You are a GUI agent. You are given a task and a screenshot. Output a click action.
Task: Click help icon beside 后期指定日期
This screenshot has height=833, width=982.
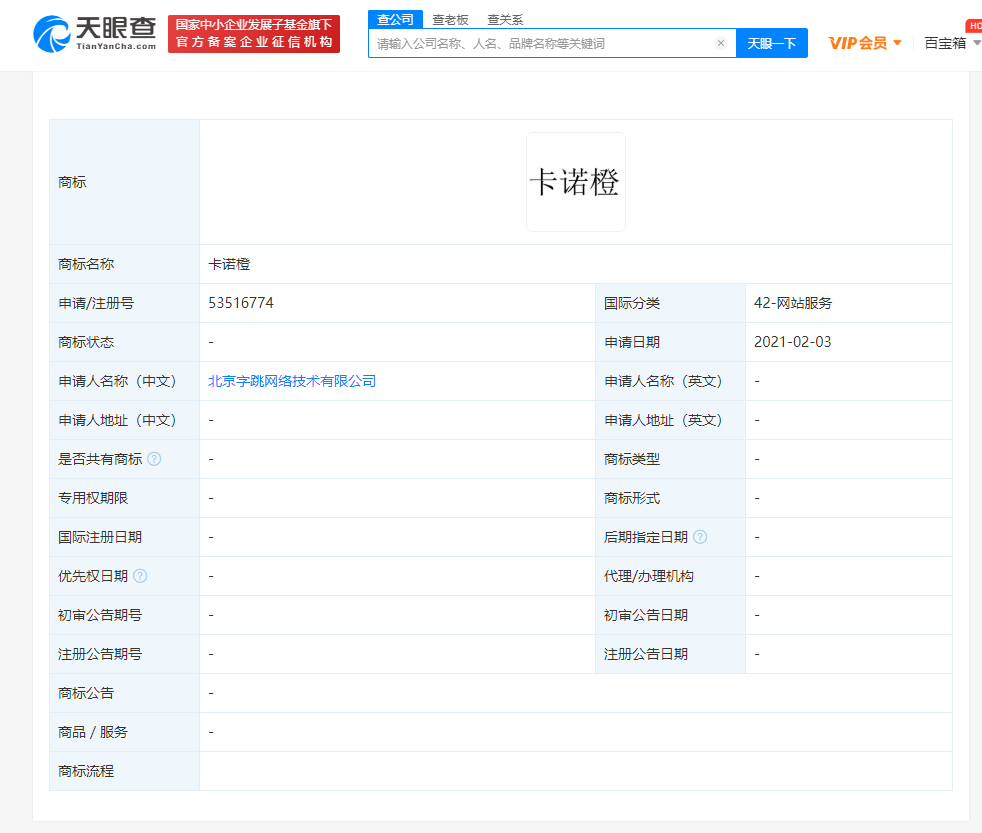[700, 537]
